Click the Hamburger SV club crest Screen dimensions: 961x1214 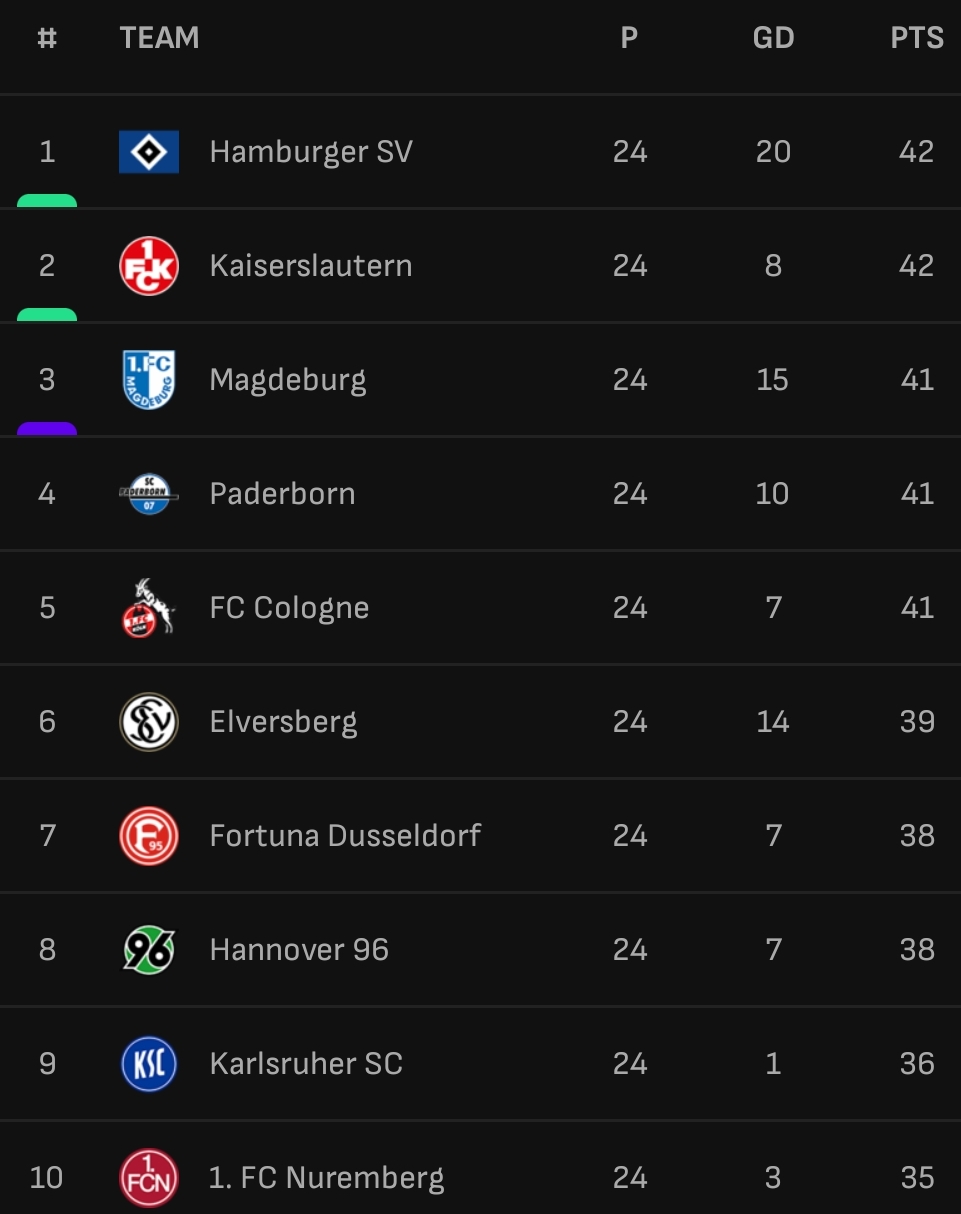149,152
